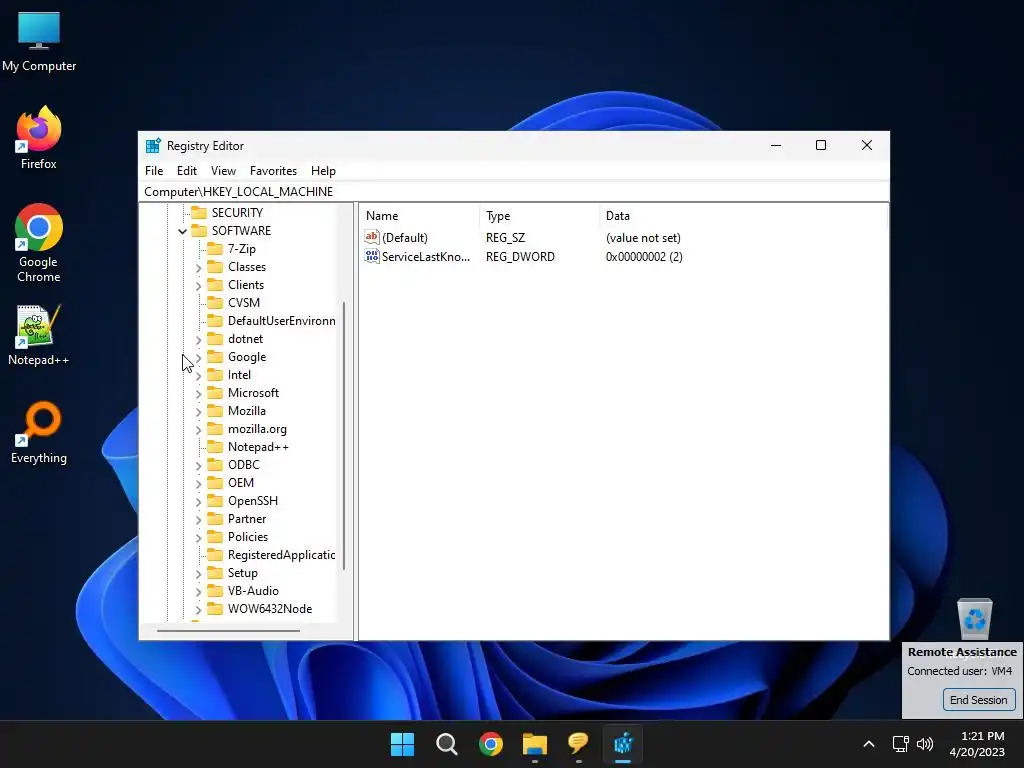Open the Edit menu

coord(187,170)
